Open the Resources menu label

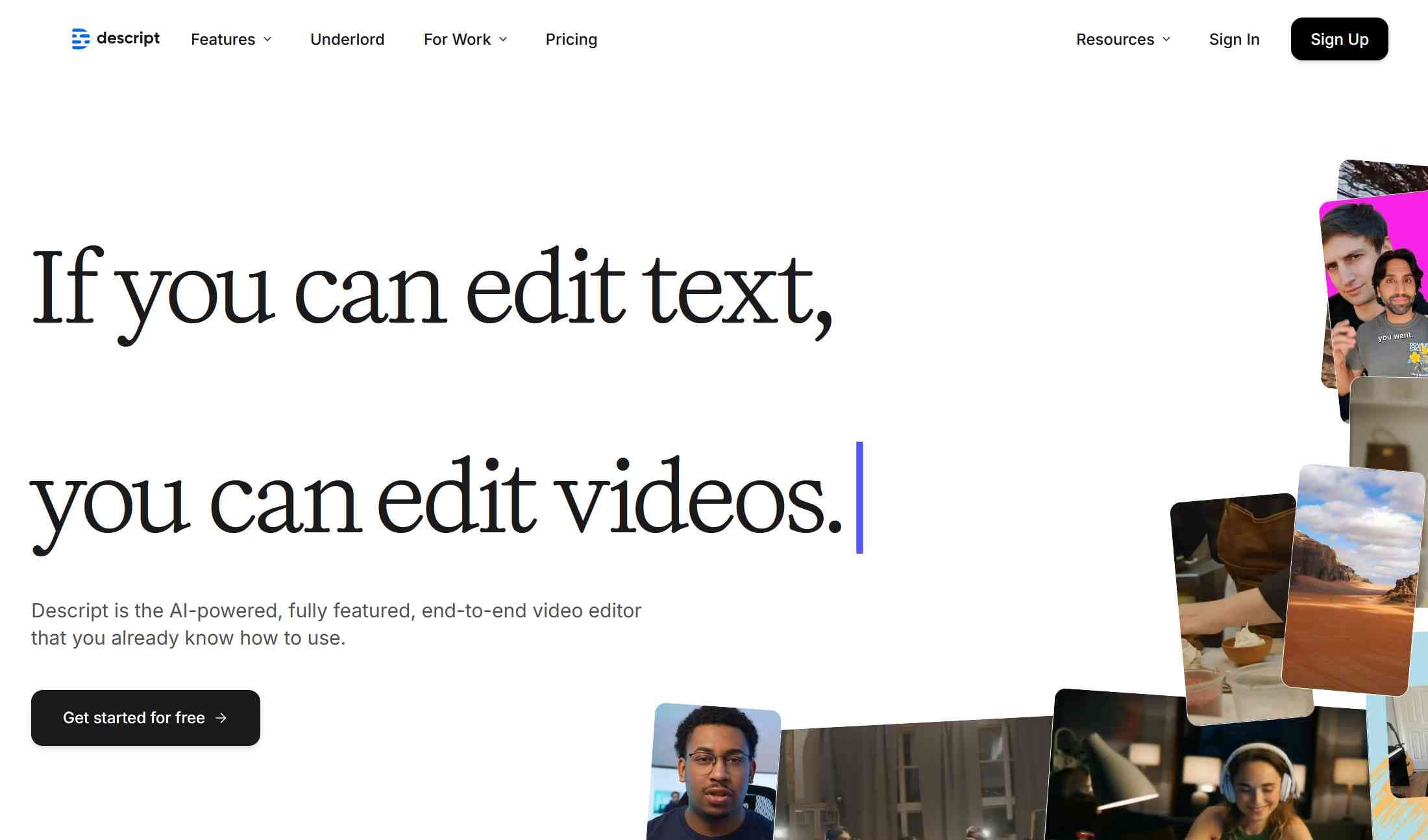point(1114,40)
